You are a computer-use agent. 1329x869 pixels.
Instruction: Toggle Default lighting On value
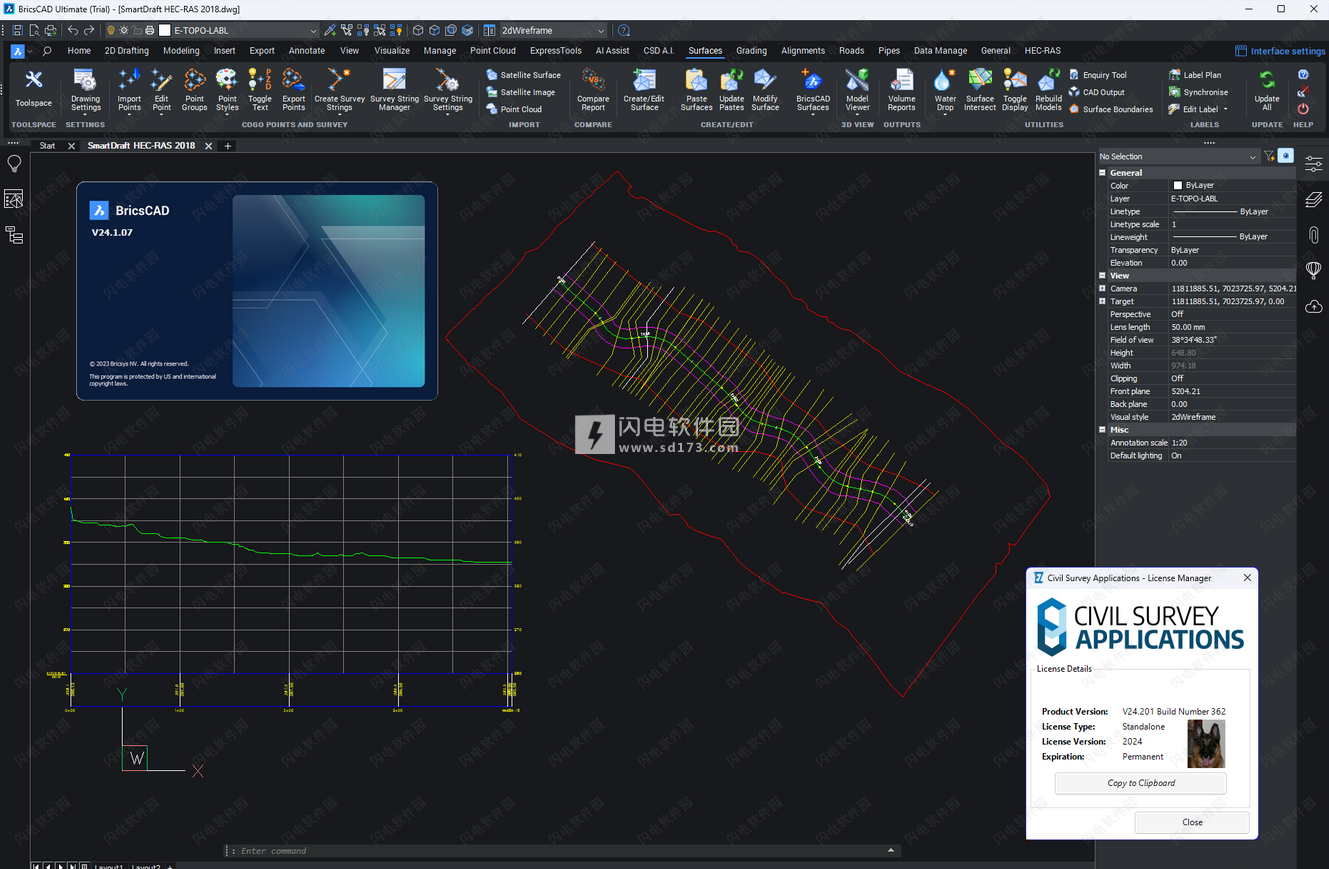coord(1232,456)
